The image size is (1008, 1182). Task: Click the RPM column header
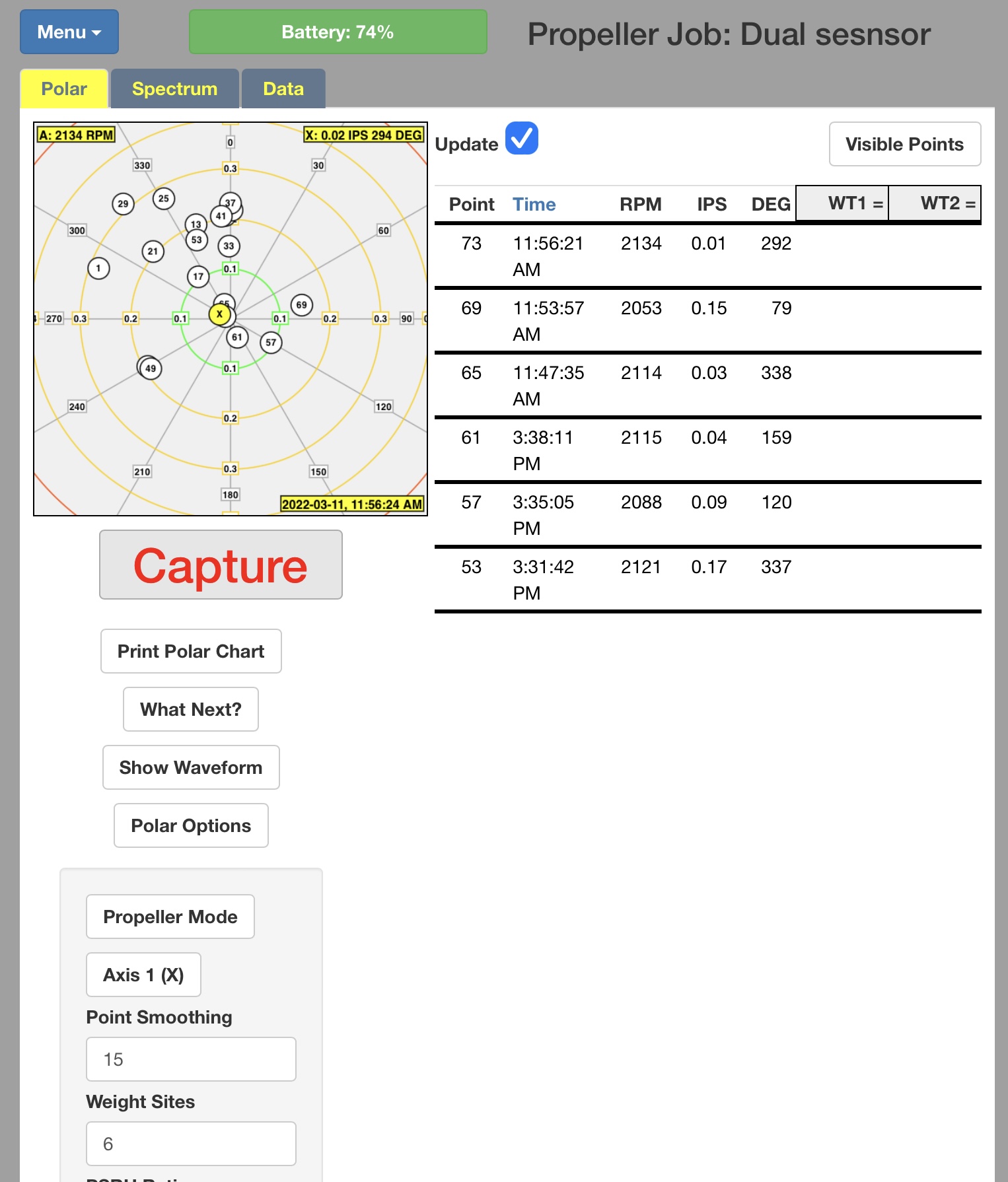(x=641, y=204)
